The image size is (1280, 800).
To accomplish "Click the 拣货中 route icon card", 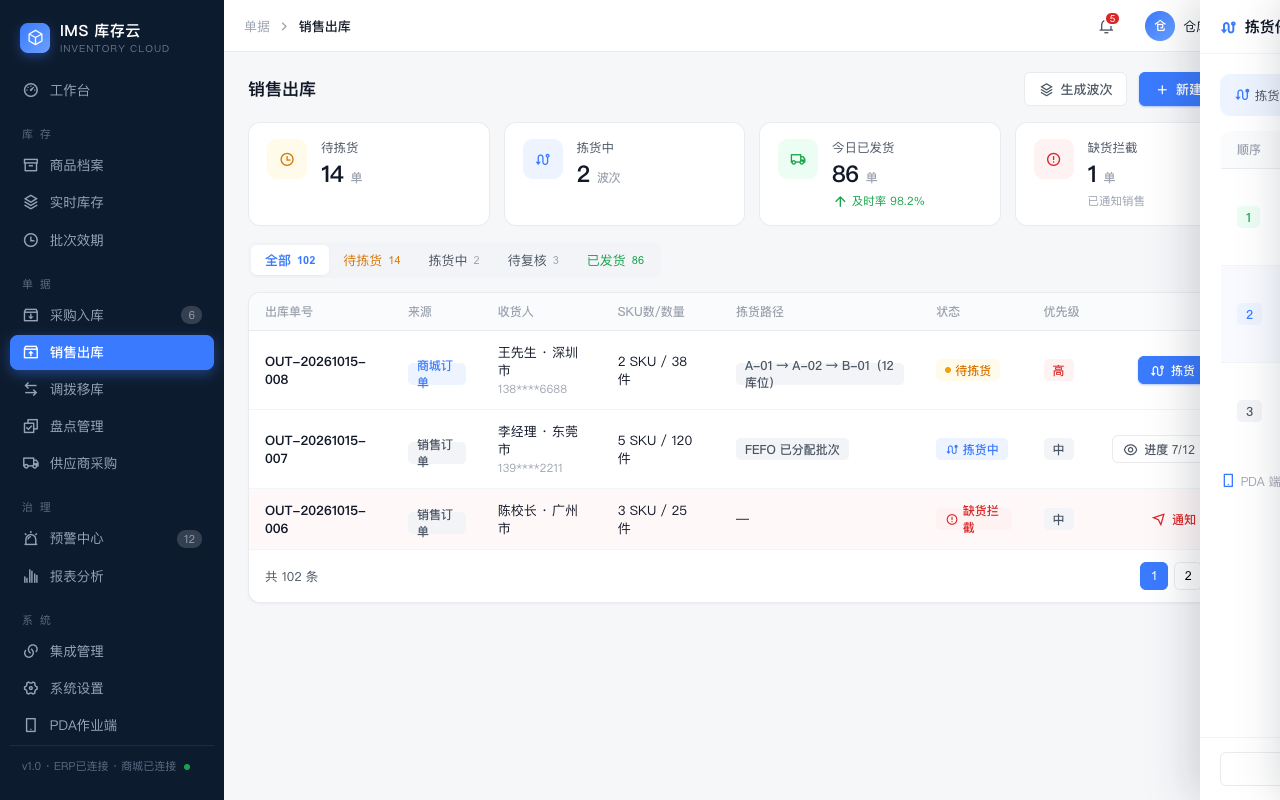I will (543, 159).
